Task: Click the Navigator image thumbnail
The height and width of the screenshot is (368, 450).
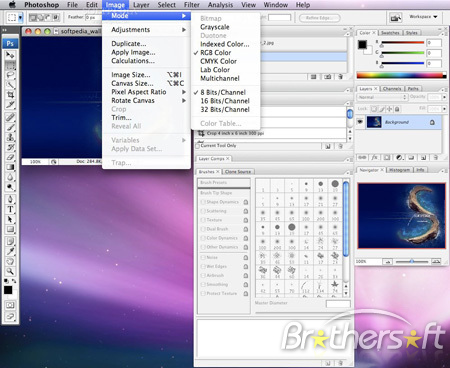Action: (x=402, y=216)
